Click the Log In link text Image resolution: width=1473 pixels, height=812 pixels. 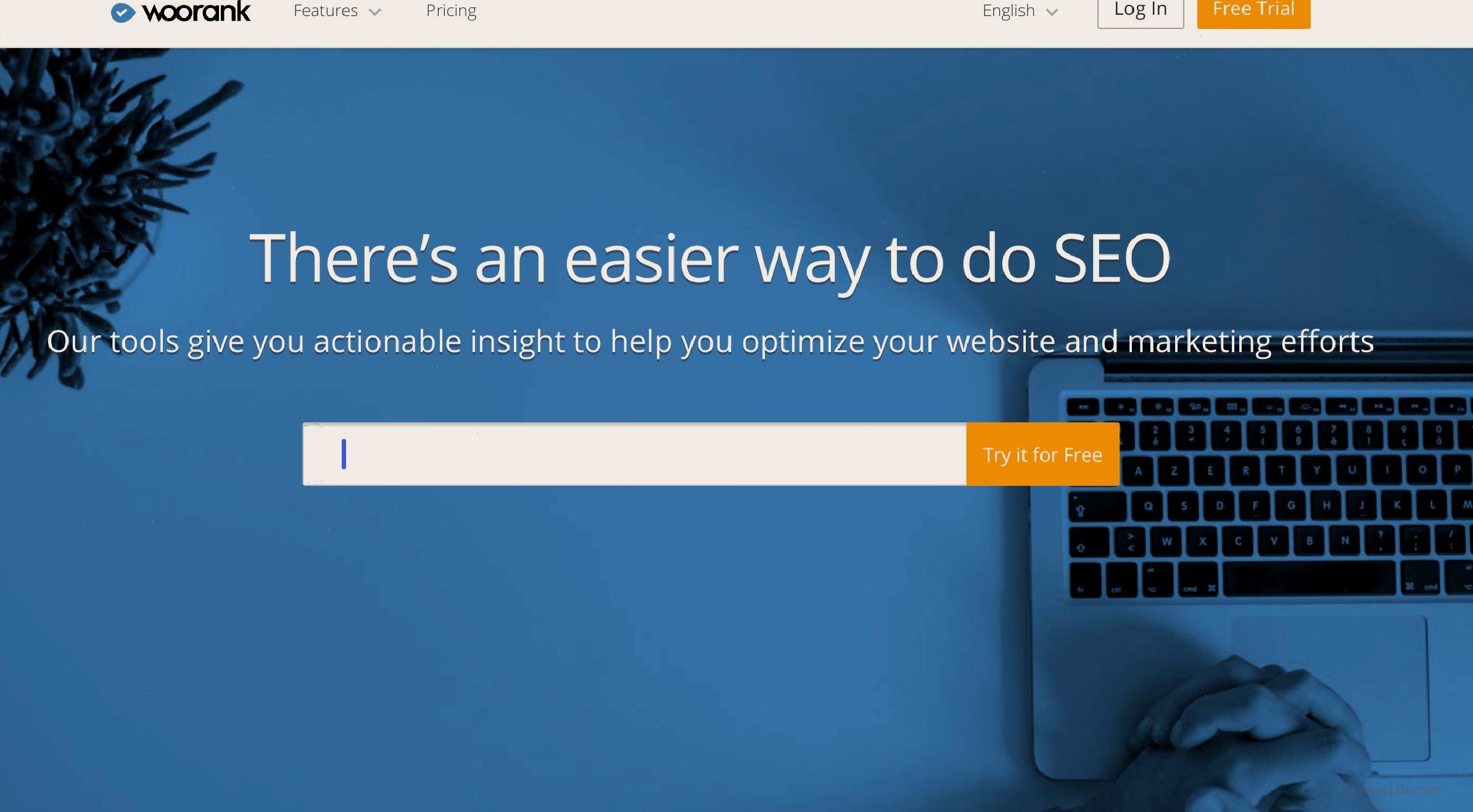point(1138,10)
